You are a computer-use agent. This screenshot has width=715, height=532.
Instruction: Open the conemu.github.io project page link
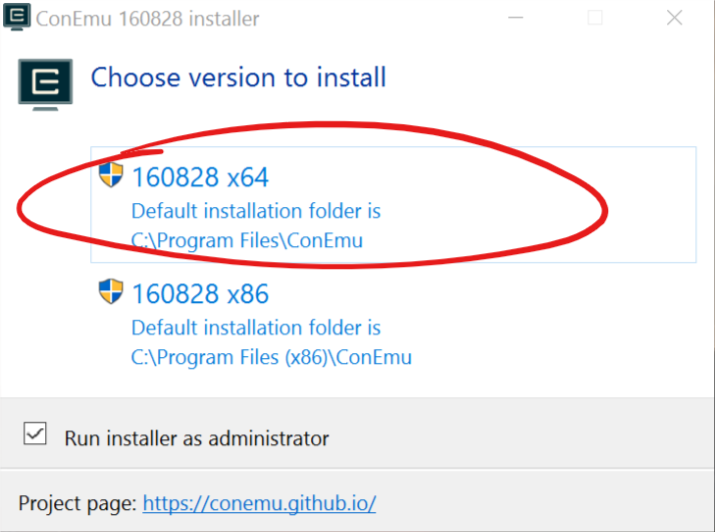tap(259, 503)
